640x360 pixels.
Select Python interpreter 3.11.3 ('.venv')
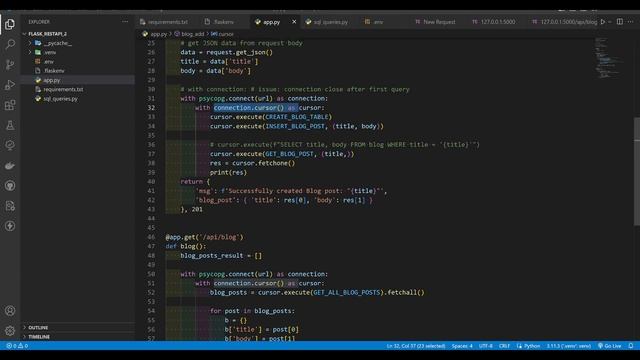pos(569,346)
